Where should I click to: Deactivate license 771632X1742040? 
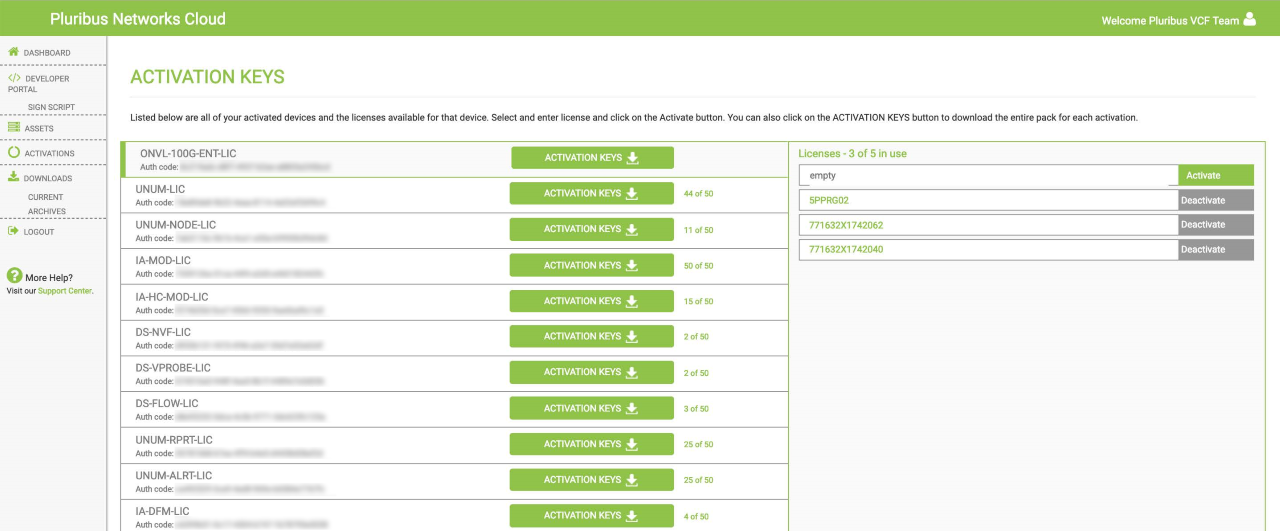pos(1216,250)
